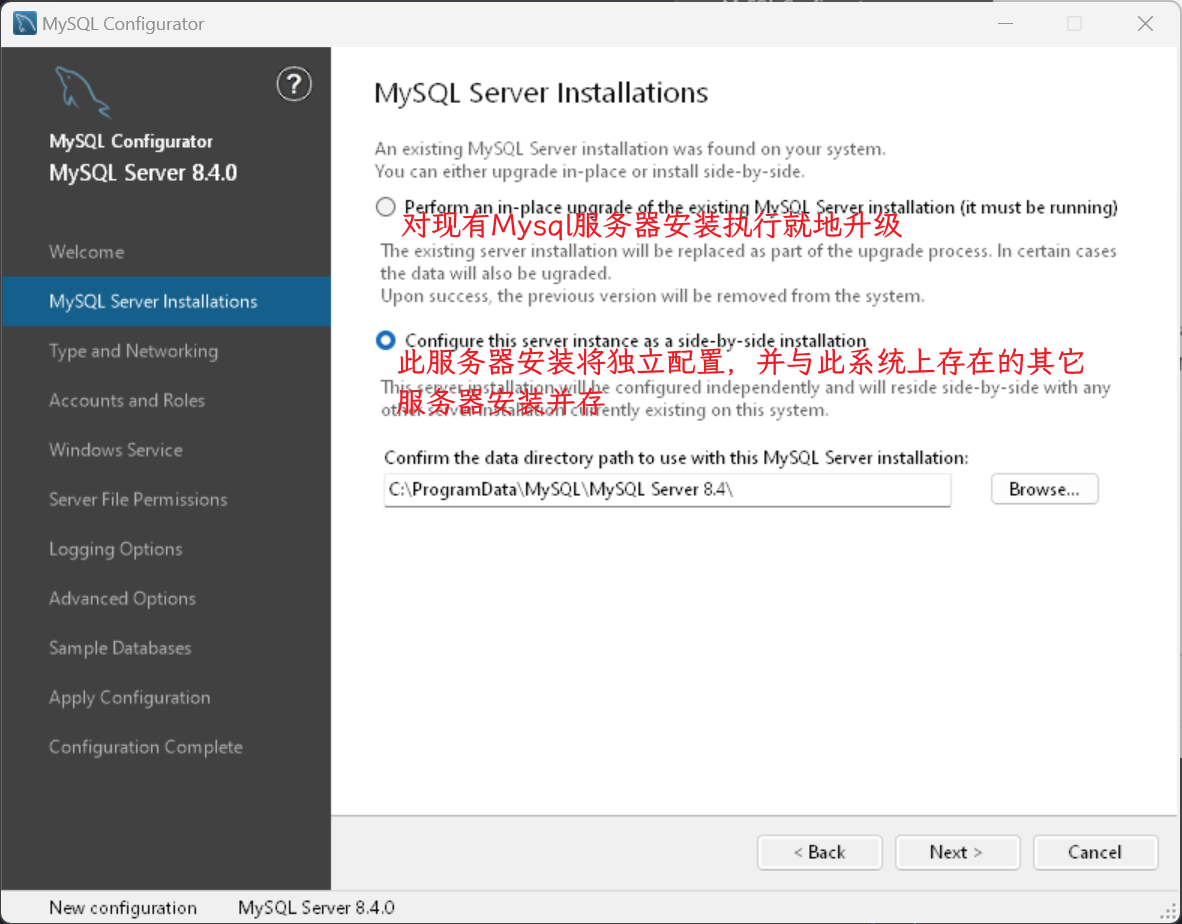Click the MySQL Configurator title bar icon
The width and height of the screenshot is (1182, 924).
pos(25,23)
